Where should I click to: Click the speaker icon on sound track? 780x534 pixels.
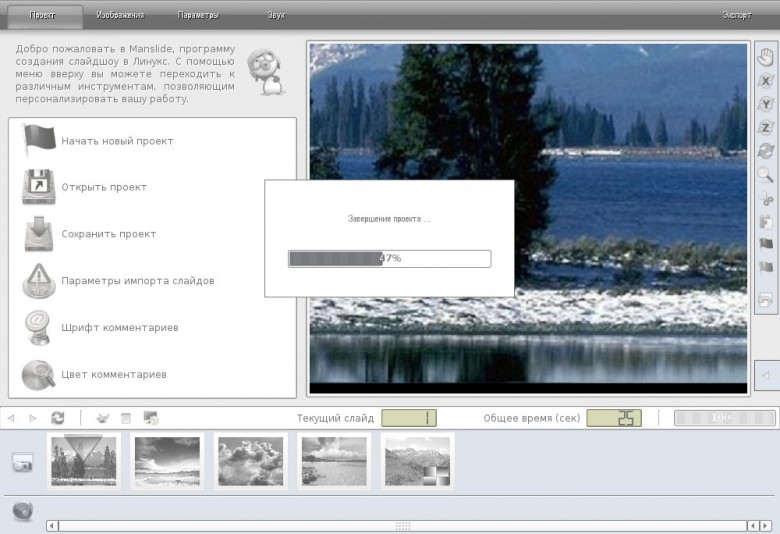click(x=22, y=511)
